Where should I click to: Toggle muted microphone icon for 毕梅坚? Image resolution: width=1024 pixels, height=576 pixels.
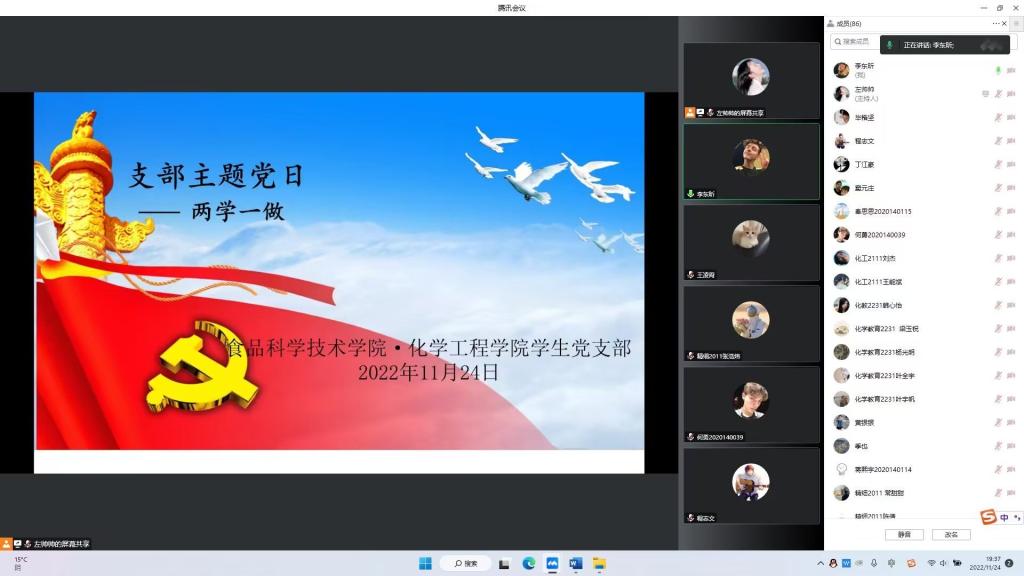(997, 117)
